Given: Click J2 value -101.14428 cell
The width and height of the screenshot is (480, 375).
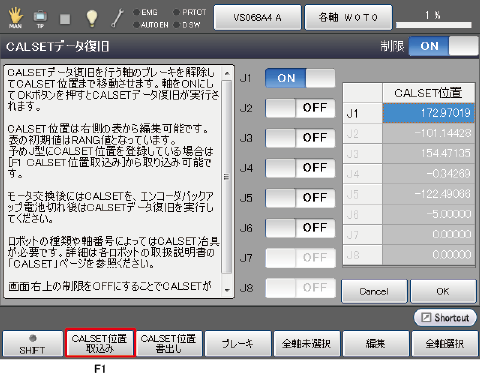Looking at the screenshot, I should tap(429, 133).
